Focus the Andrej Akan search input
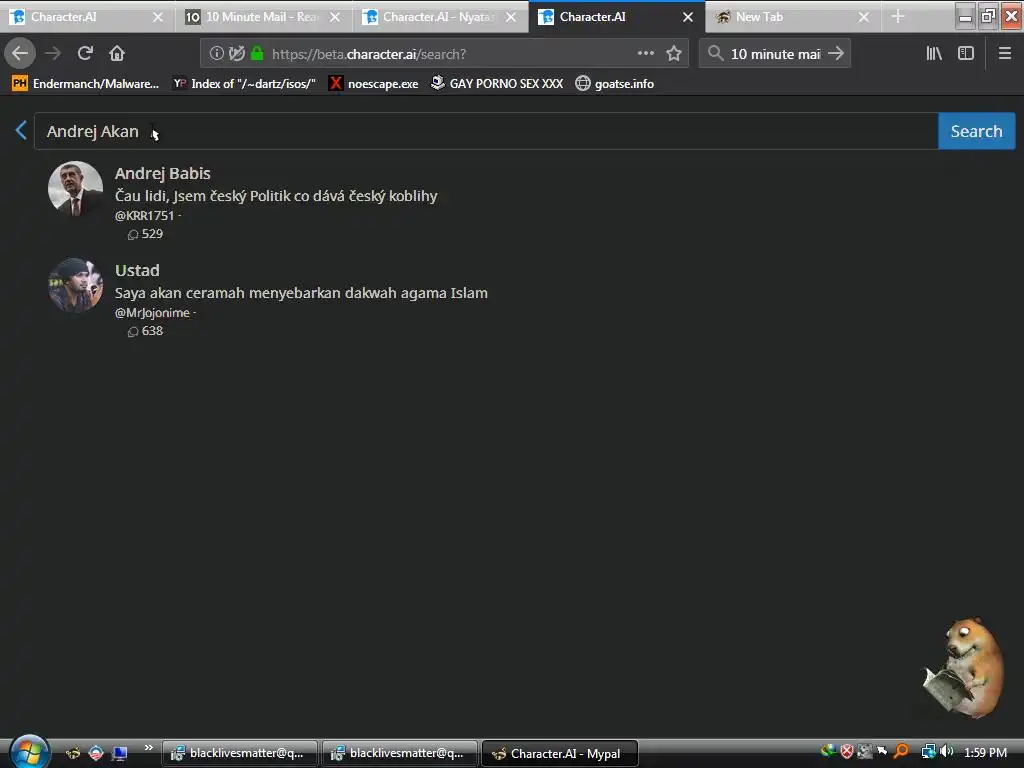This screenshot has width=1024, height=768. click(486, 131)
